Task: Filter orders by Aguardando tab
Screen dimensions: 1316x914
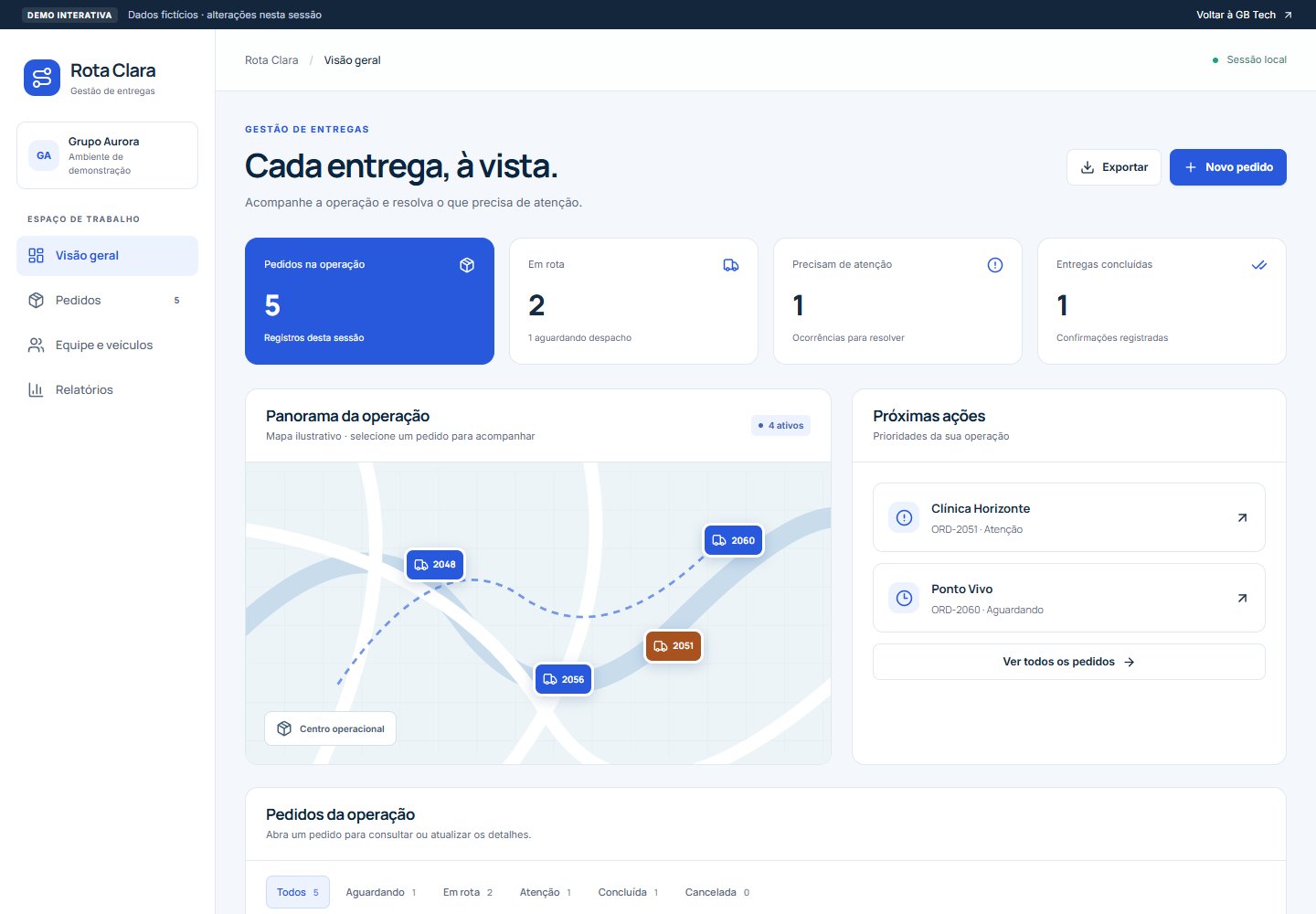Action: tap(380, 892)
